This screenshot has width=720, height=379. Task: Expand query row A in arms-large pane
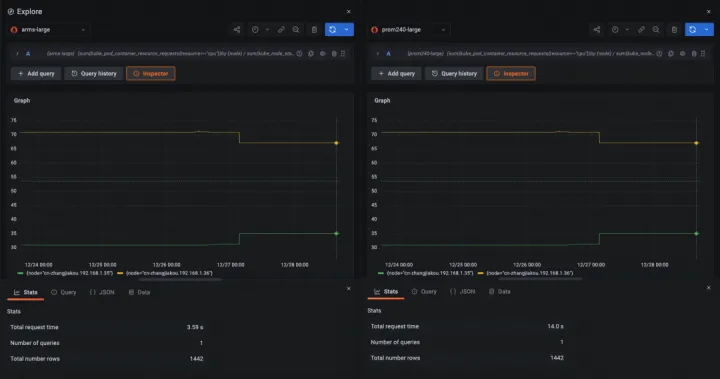[x=17, y=54]
